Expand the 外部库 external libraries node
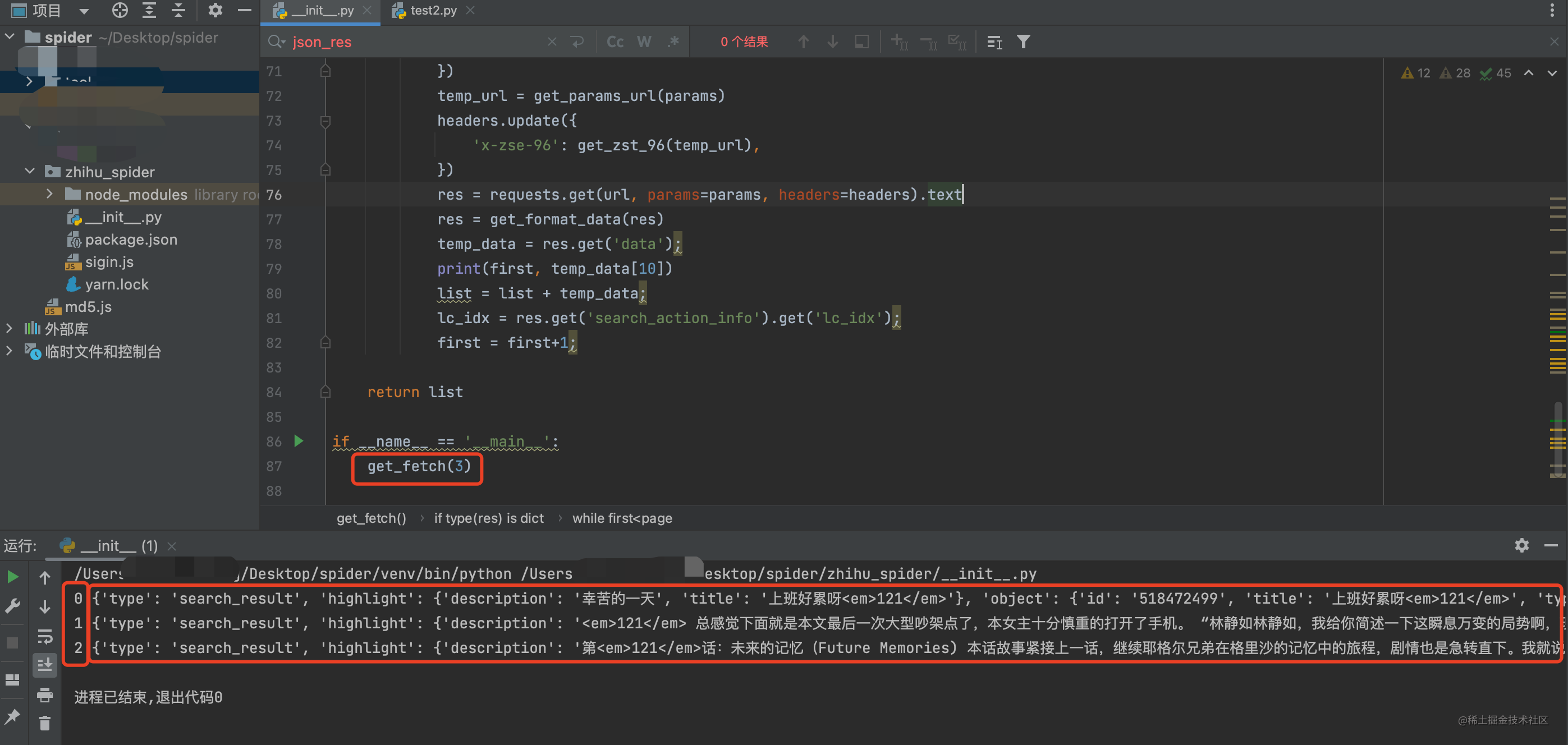The width and height of the screenshot is (1568, 745). 9,329
